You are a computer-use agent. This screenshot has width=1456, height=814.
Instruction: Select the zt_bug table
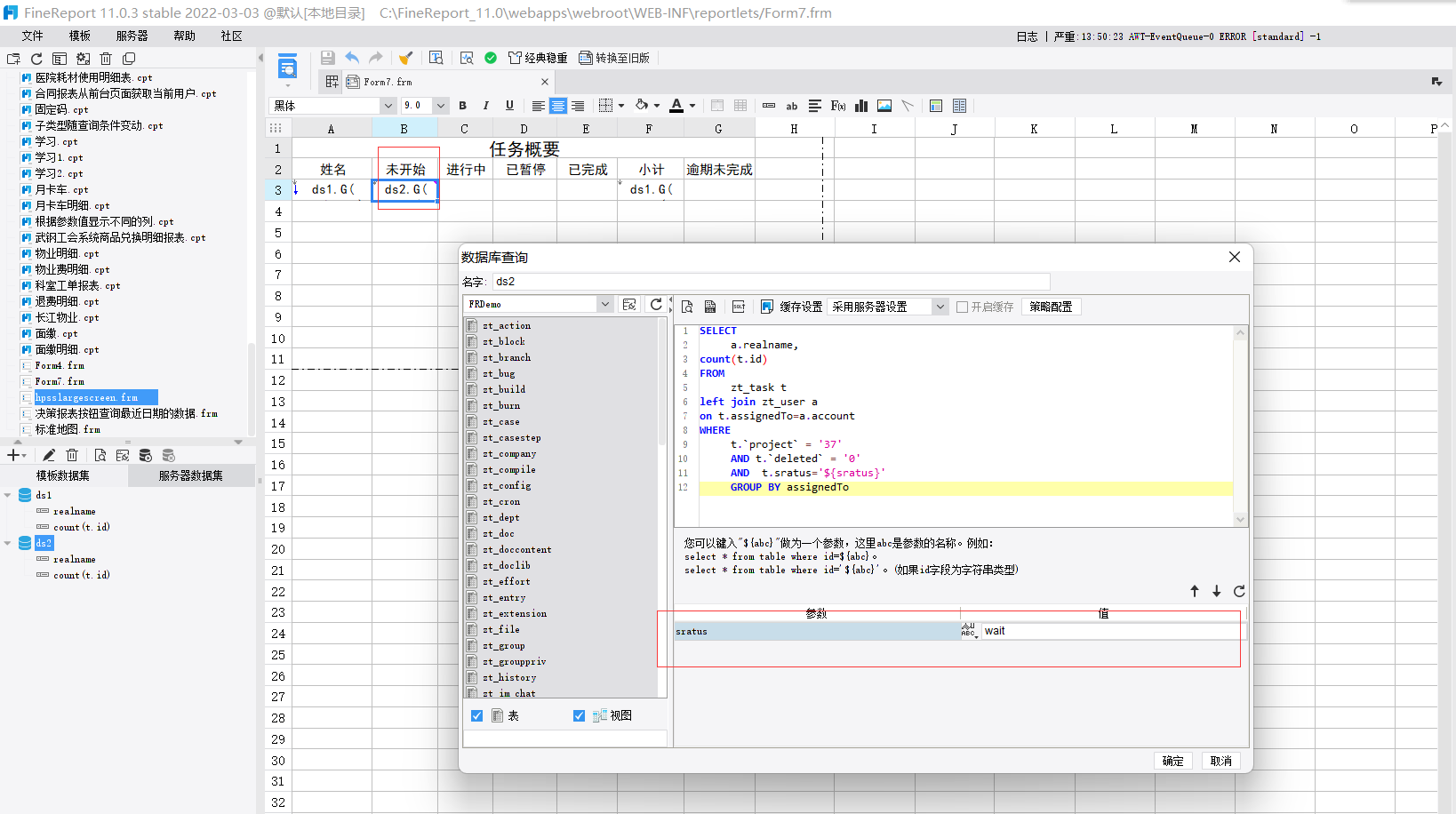(499, 374)
